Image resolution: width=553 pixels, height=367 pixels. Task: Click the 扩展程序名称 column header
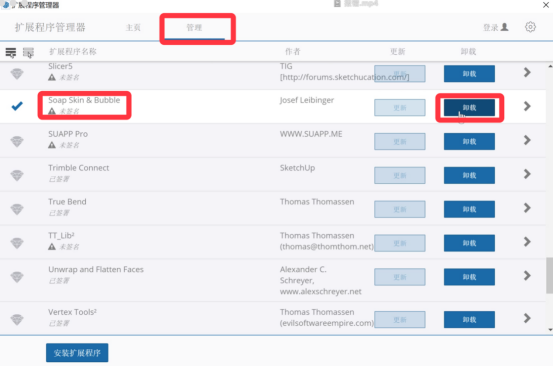coord(73,51)
